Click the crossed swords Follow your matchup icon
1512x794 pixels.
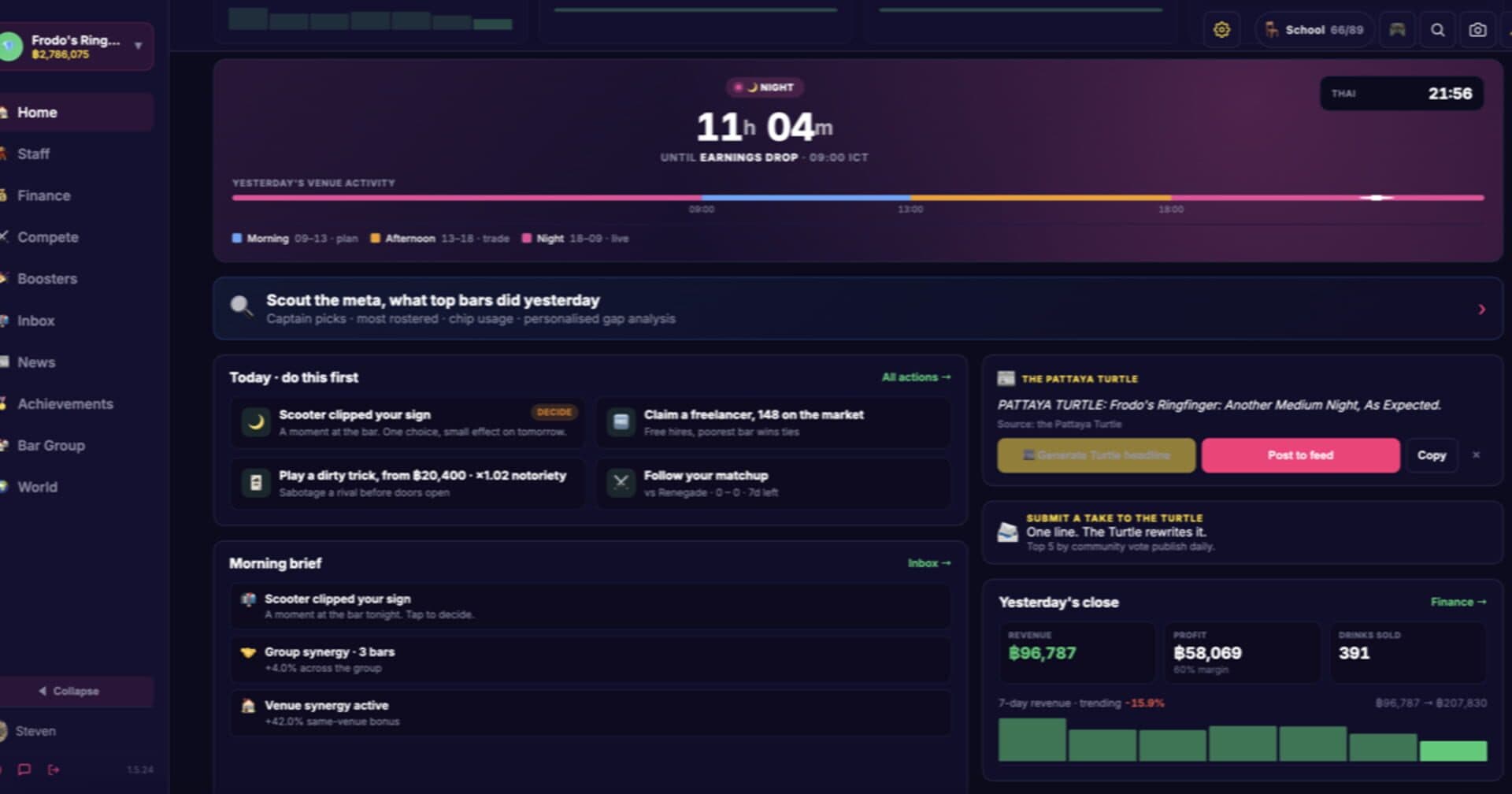[621, 483]
